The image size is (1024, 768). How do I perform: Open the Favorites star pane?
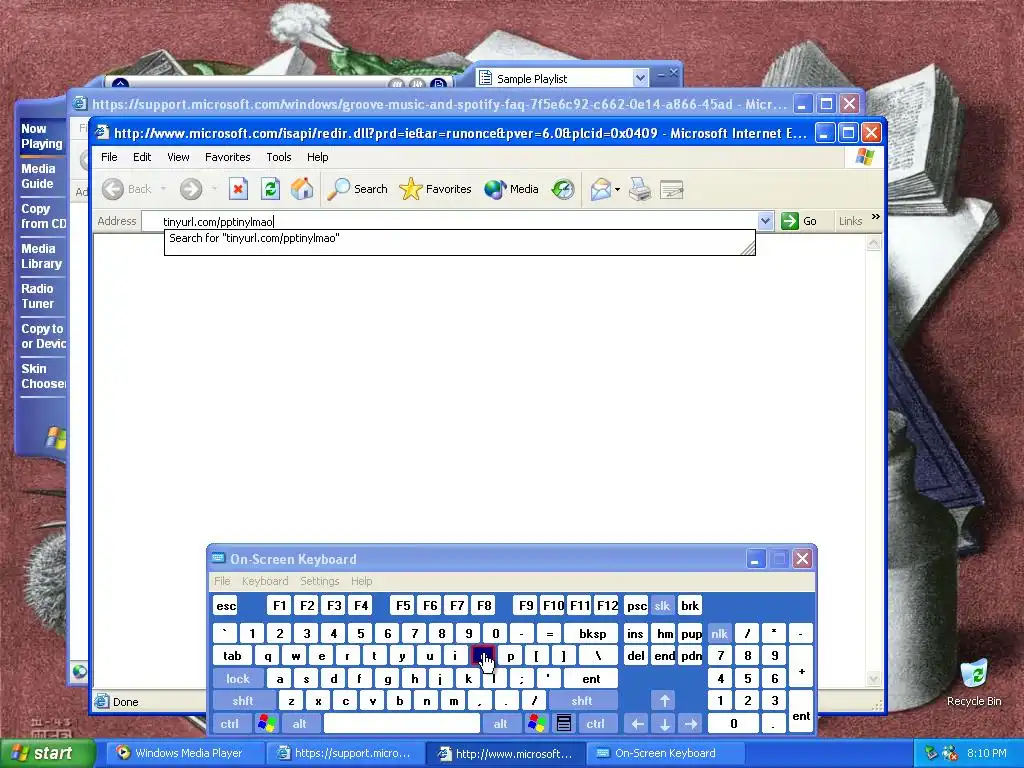tap(435, 189)
